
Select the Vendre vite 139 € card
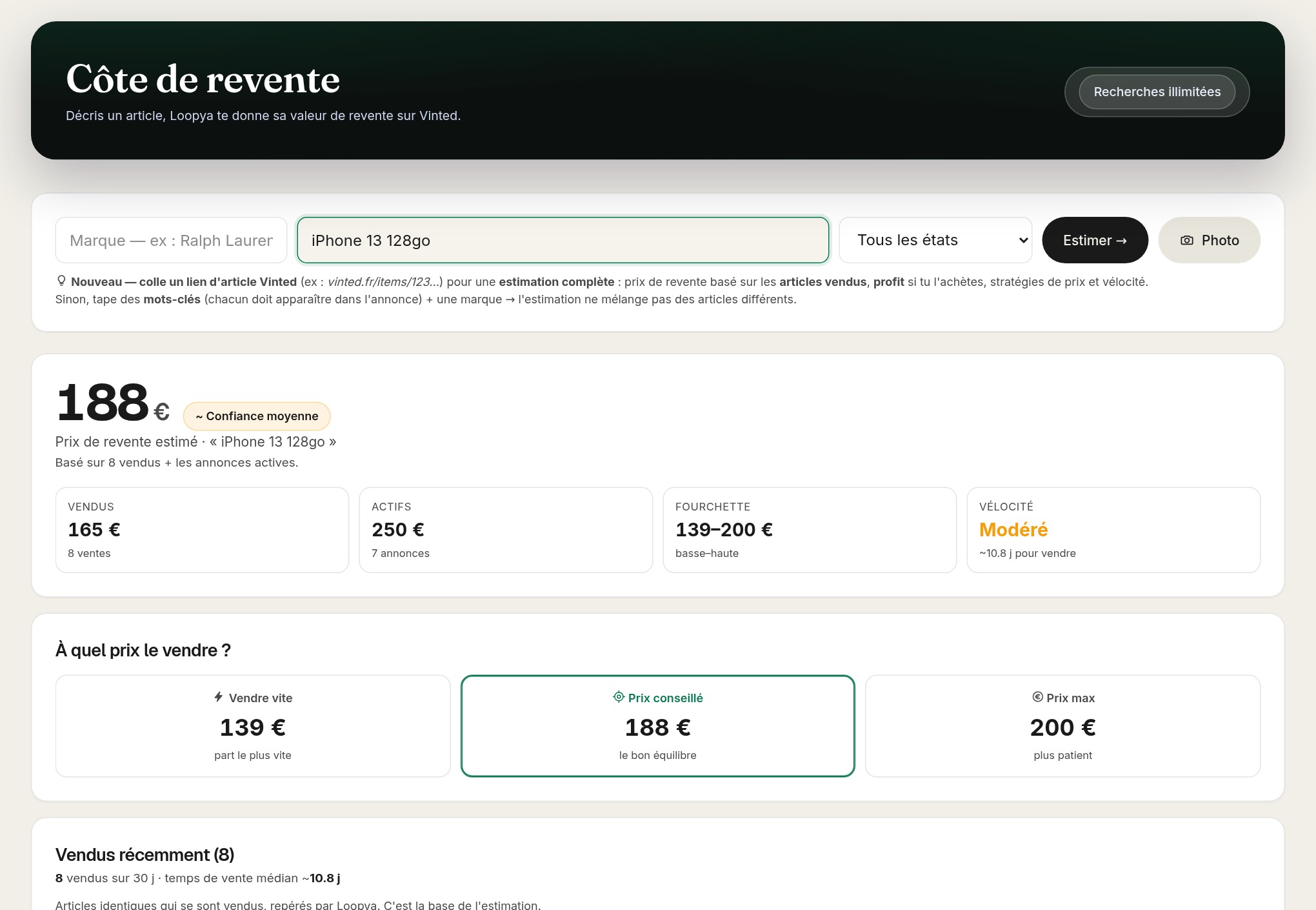(253, 726)
